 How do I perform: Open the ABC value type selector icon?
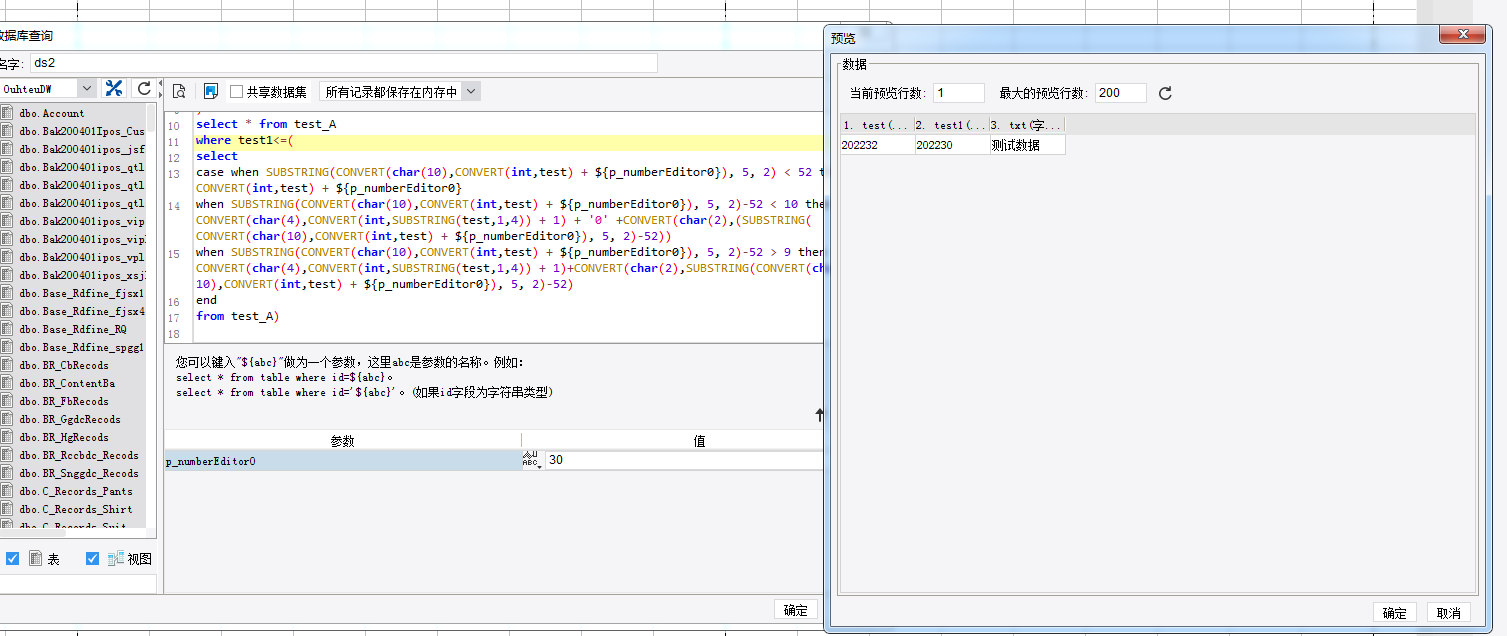click(x=531, y=460)
